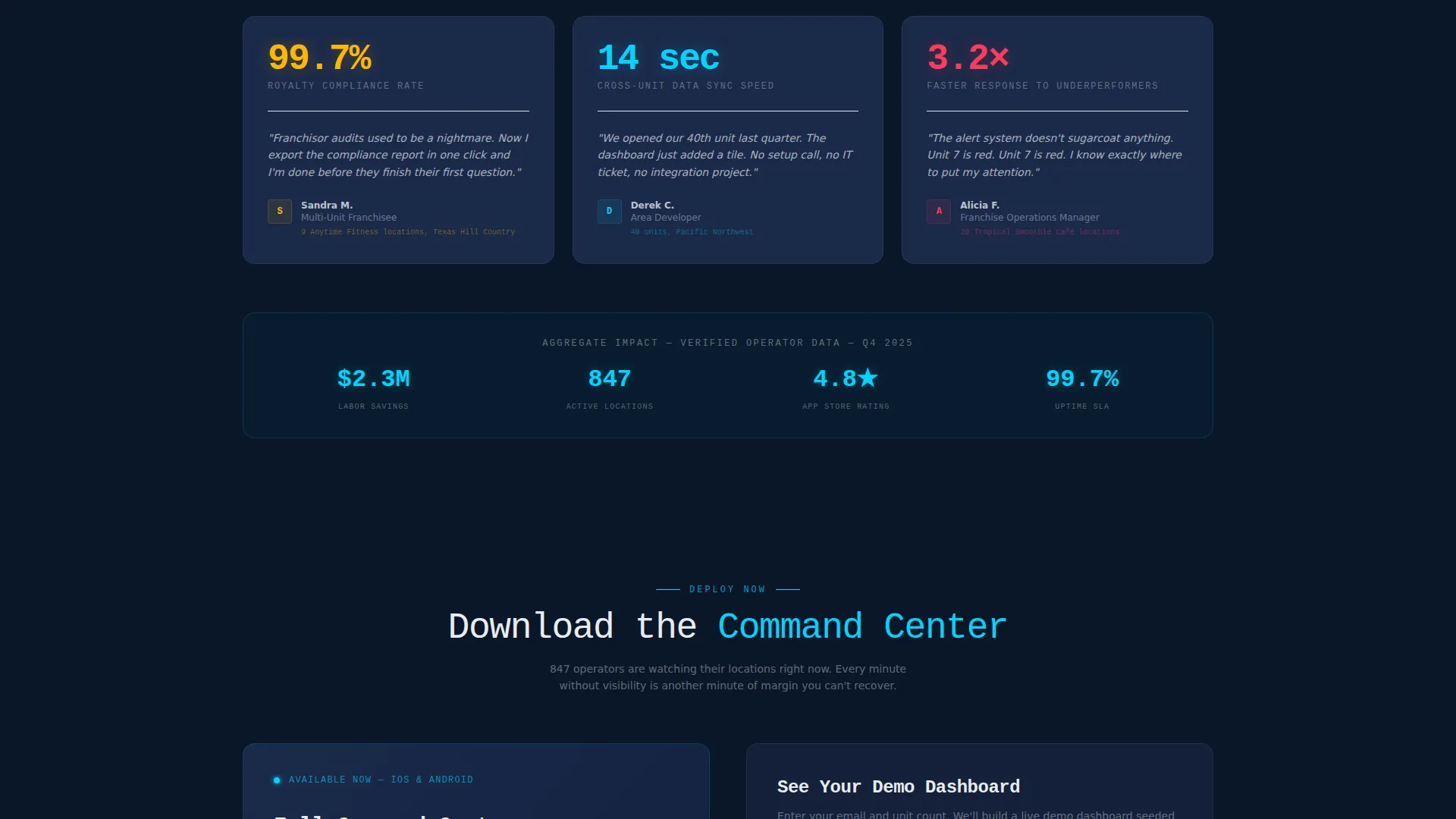The height and width of the screenshot is (819, 1456).
Task: Click See Your Demo Dashboard heading
Action: coord(899,787)
